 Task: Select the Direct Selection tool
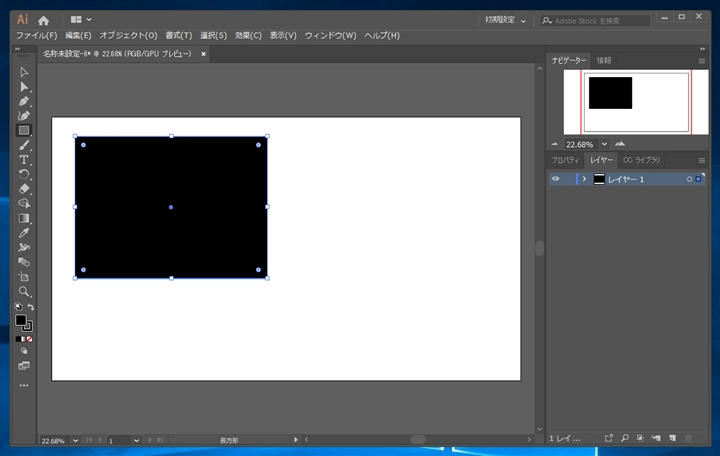click(x=24, y=87)
